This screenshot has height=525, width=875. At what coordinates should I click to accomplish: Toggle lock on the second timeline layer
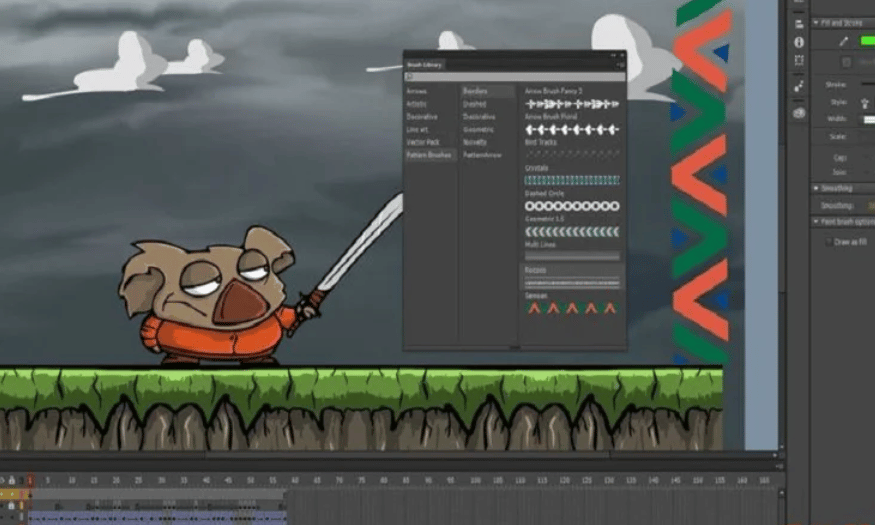11,505
